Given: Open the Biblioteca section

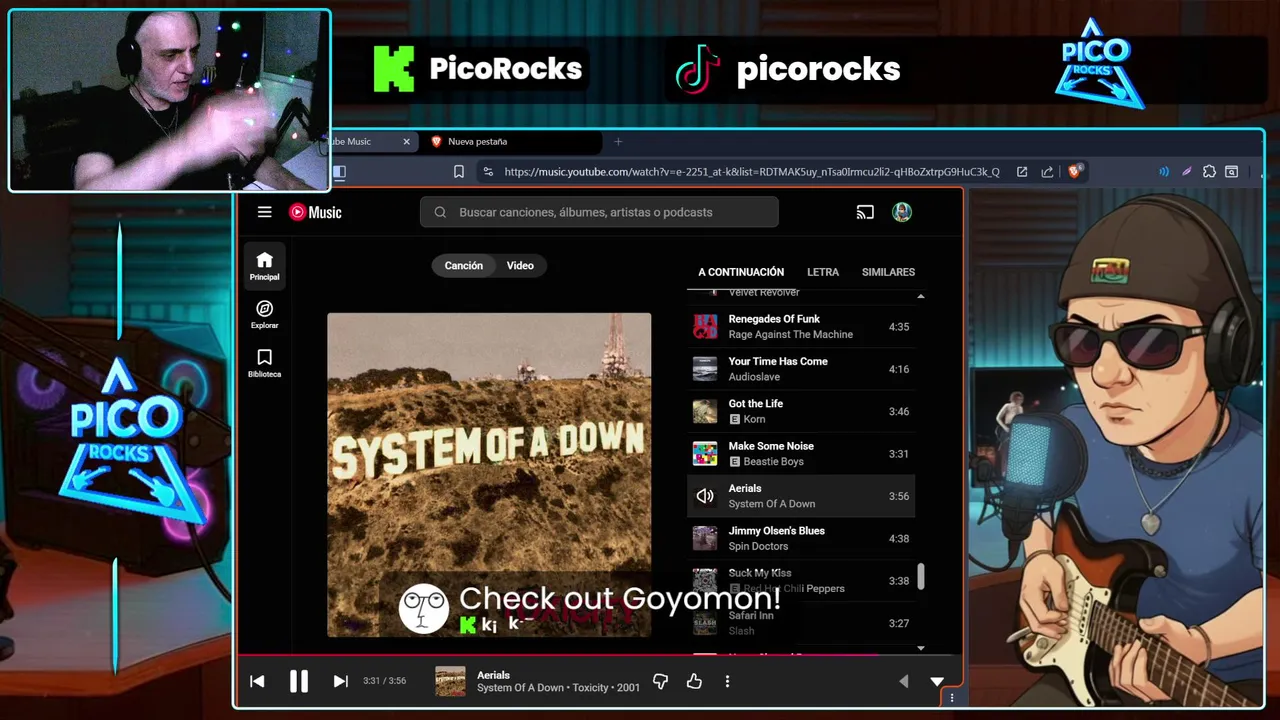Looking at the screenshot, I should (265, 363).
